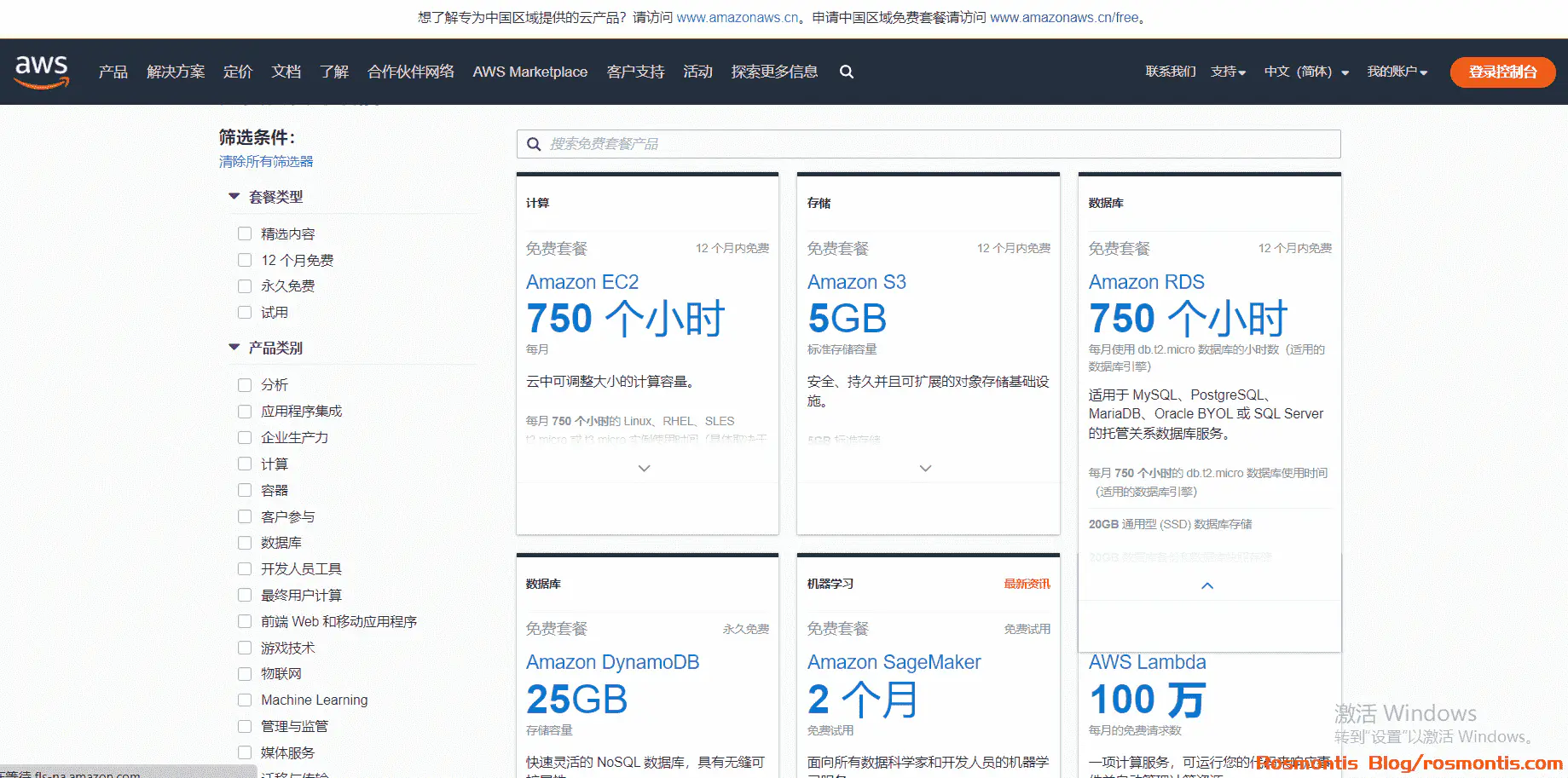Visit the www.amazonaws.cn link
This screenshot has height=778, width=1568.
(x=738, y=17)
